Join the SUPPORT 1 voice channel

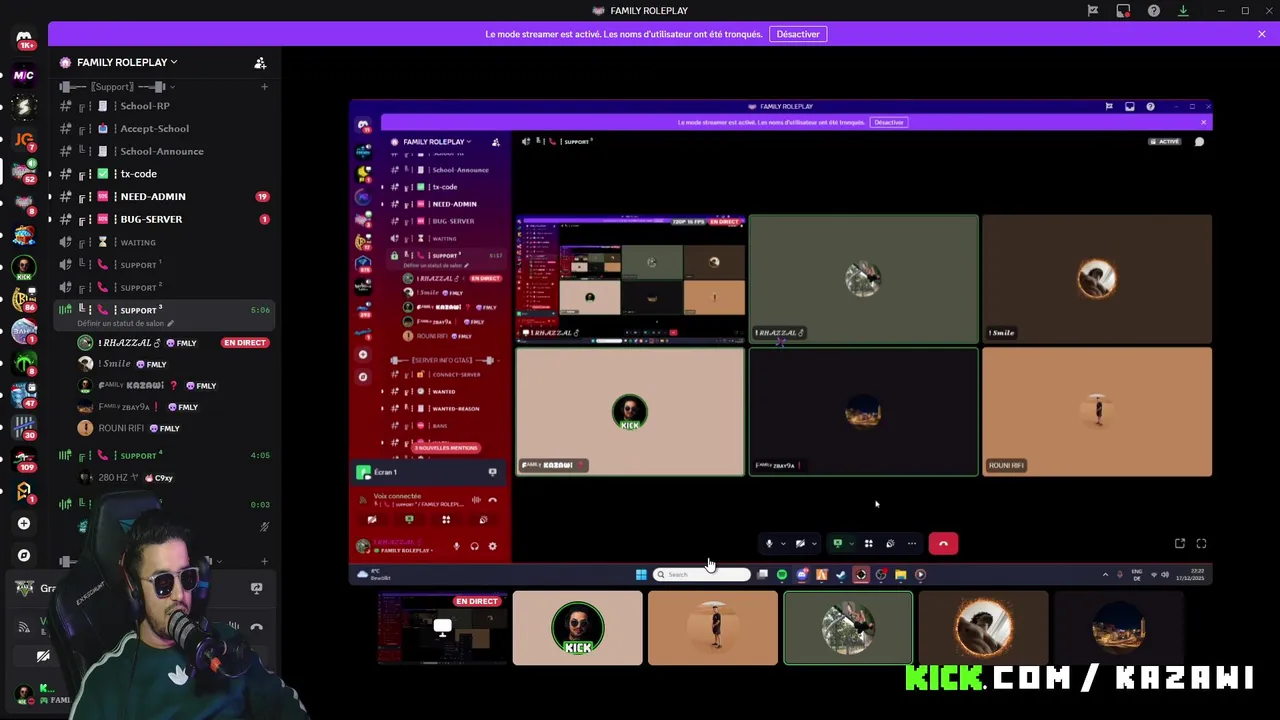tap(165, 265)
